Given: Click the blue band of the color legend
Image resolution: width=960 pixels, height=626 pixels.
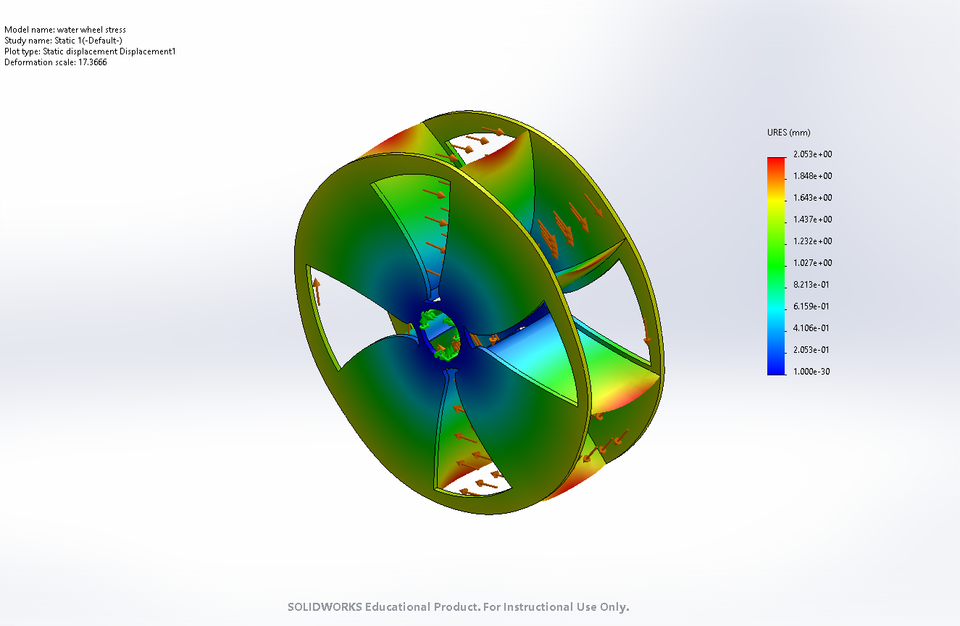Looking at the screenshot, I should tap(773, 360).
